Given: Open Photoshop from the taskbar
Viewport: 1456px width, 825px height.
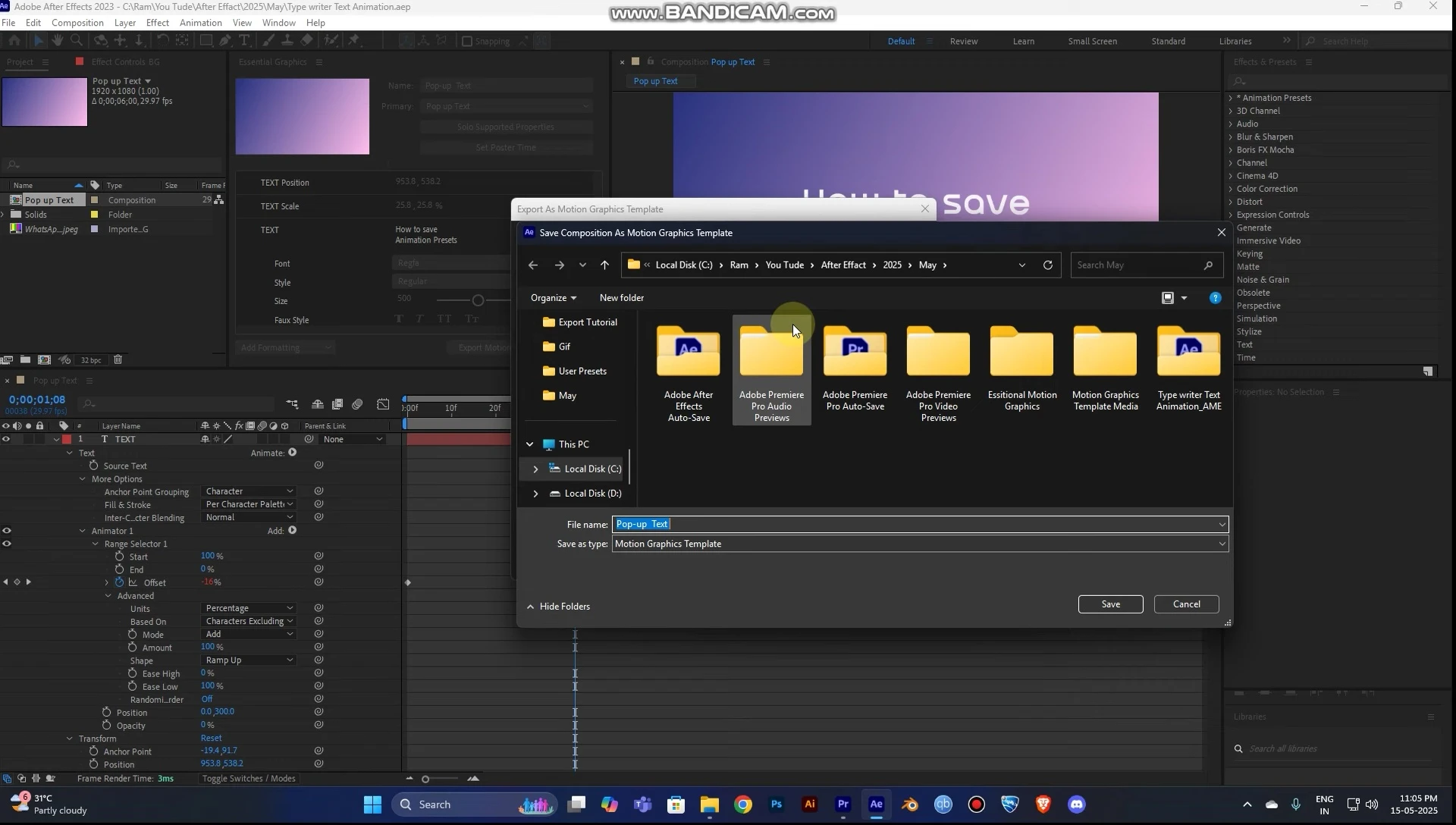Looking at the screenshot, I should click(776, 805).
